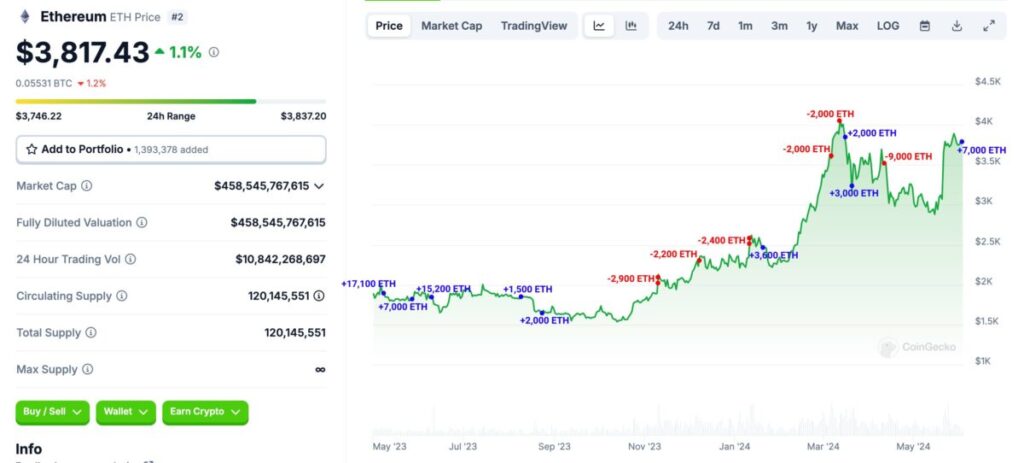The height and width of the screenshot is (463, 1024).
Task: Open the calendar date range picker
Action: pyautogui.click(x=924, y=26)
